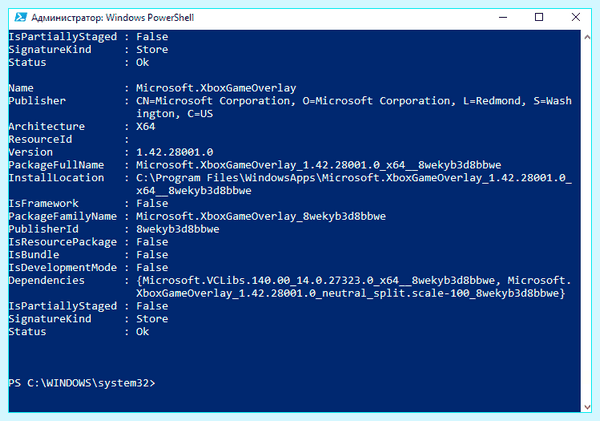
Task: Click the Architecture value X64
Action: point(146,126)
